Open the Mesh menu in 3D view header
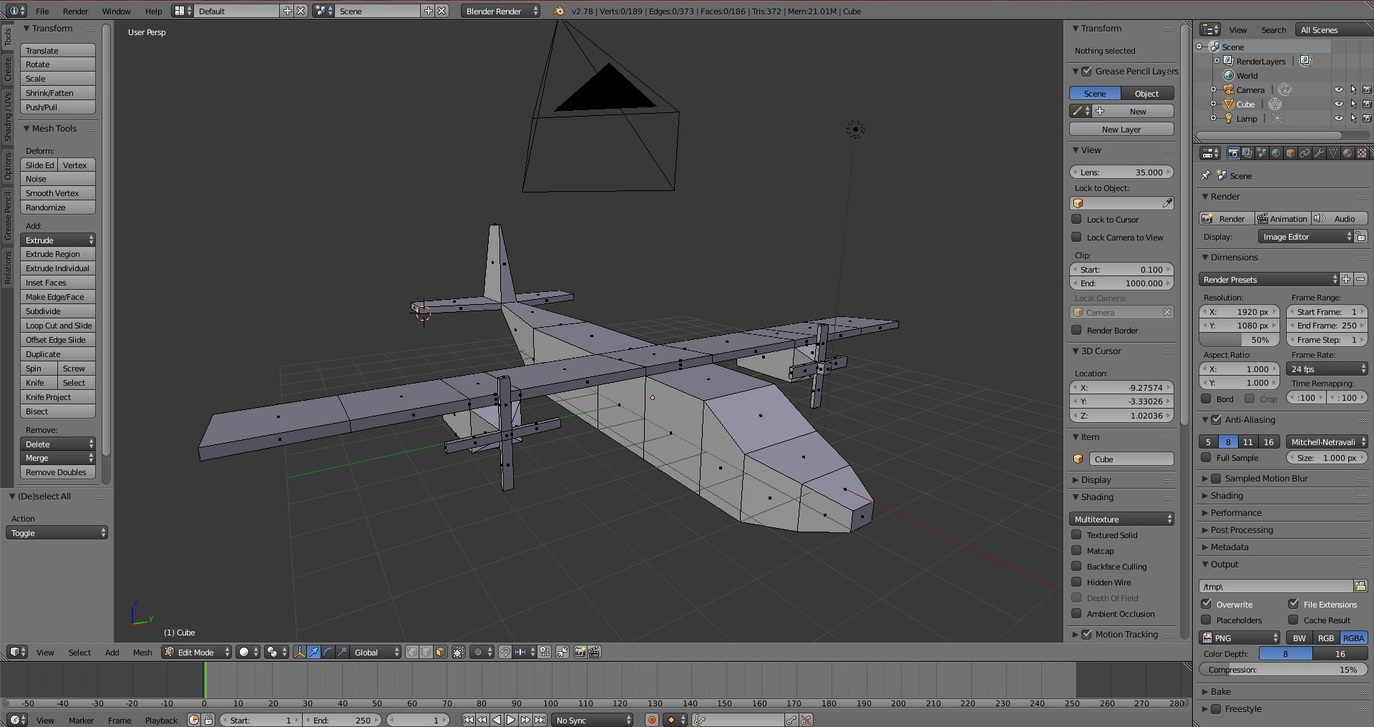The height and width of the screenshot is (727, 1374). click(x=143, y=652)
